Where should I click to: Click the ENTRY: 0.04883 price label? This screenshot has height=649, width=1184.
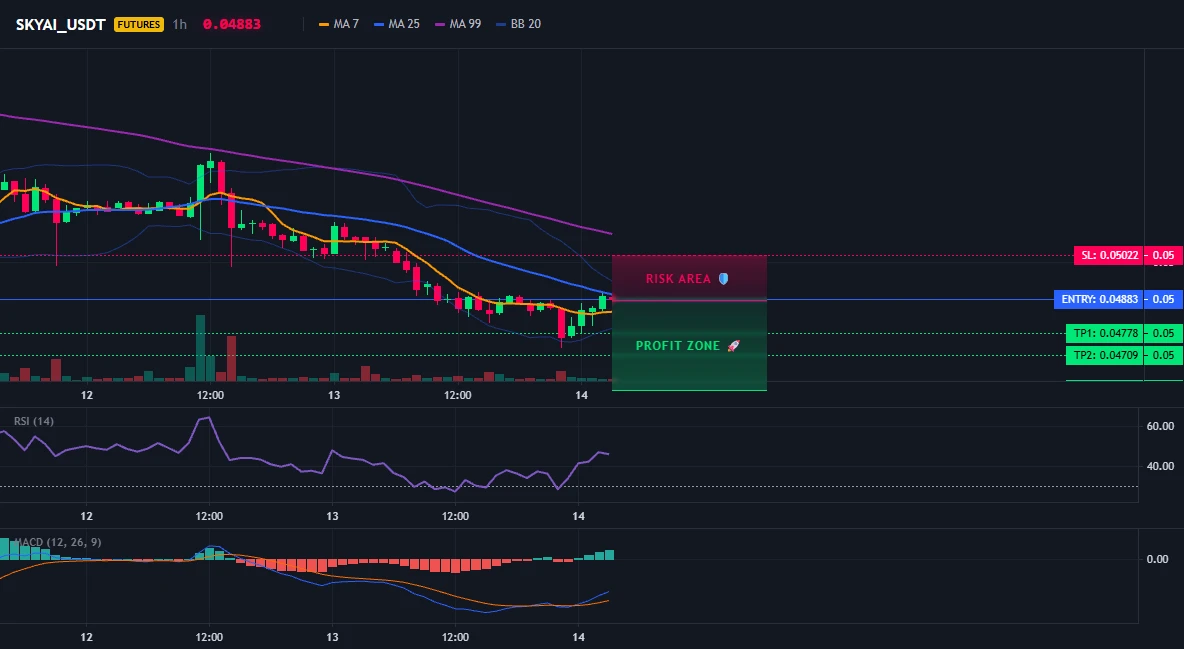click(1099, 299)
